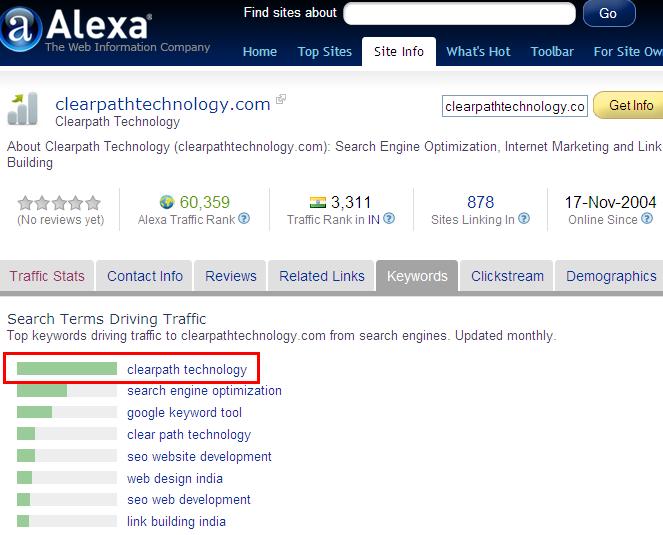Click the bar next to google keyword tool
Image resolution: width=663 pixels, height=535 pixels.
point(67,412)
